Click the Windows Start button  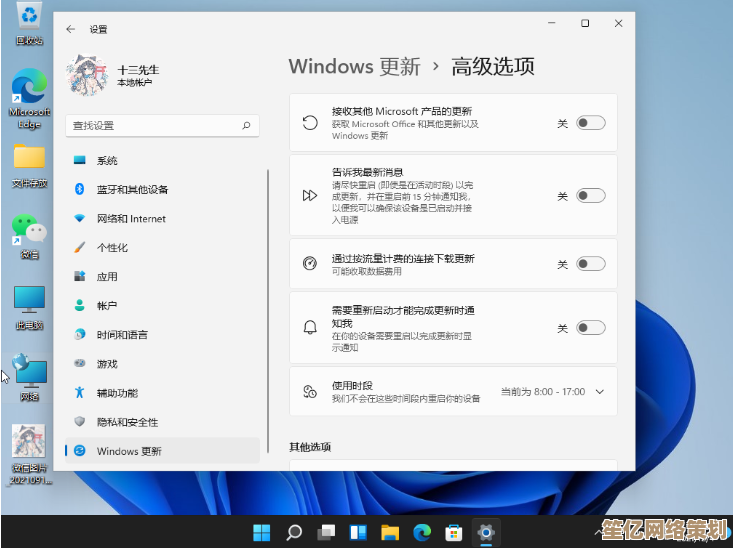pos(262,532)
